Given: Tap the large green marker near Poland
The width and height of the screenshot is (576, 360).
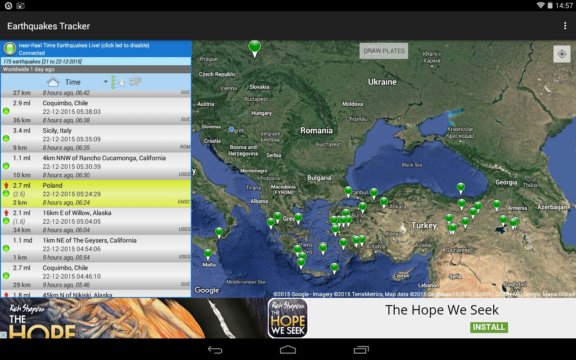Looking at the screenshot, I should (x=255, y=48).
